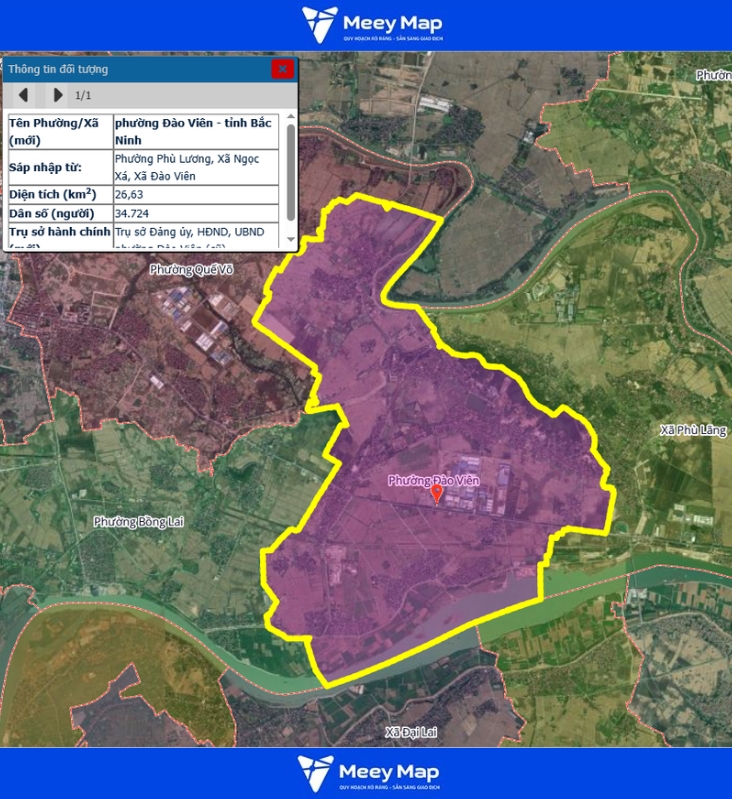Click the popup title Thông tin đối tượng
This screenshot has height=799, width=732.
(x=58, y=69)
